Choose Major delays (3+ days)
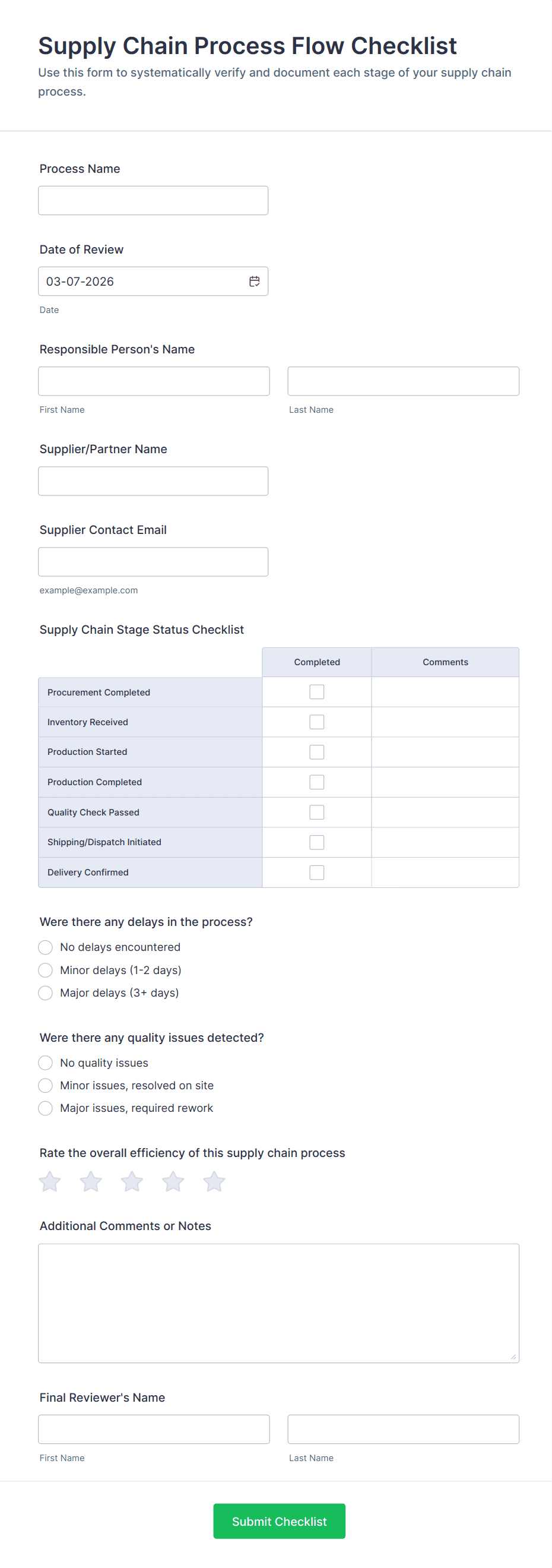552x1568 pixels. tap(46, 993)
